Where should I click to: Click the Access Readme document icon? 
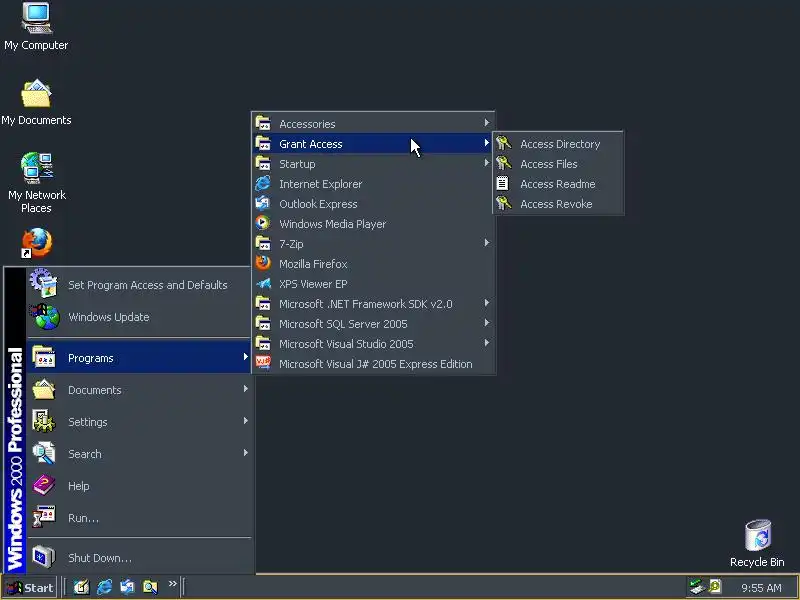(x=503, y=183)
